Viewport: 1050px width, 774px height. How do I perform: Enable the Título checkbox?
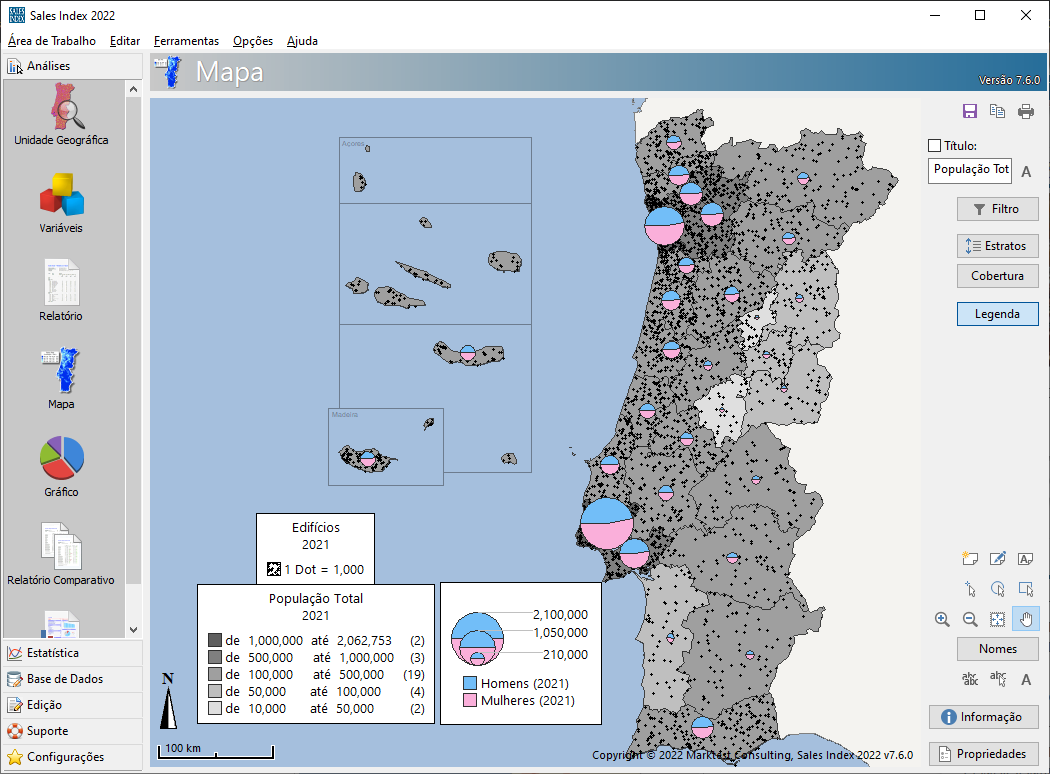(935, 146)
